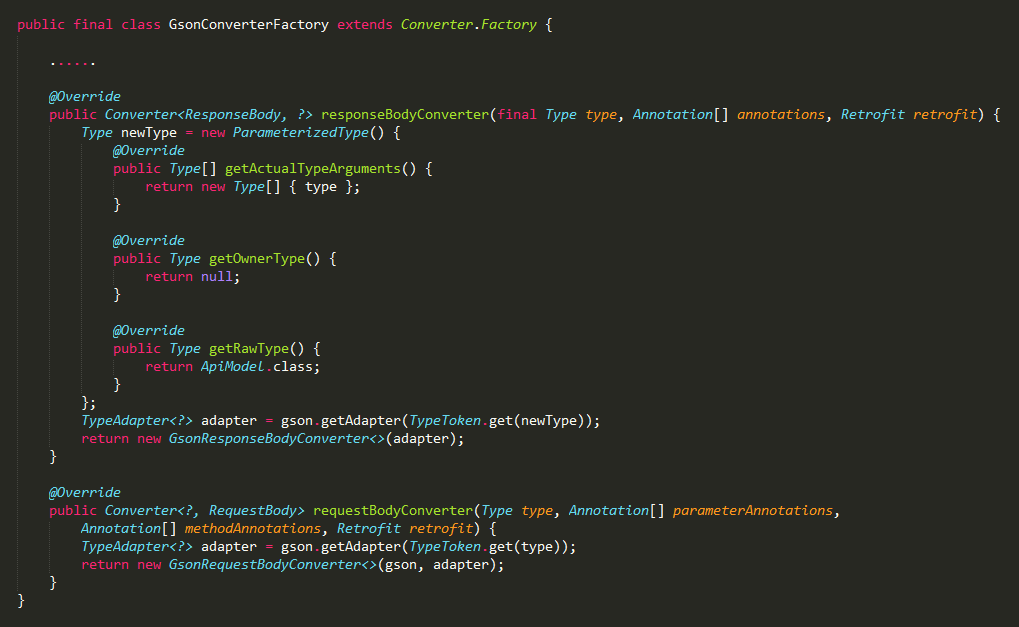The image size is (1019, 627).
Task: Click the method name responseBodyConverter
Action: [x=405, y=114]
